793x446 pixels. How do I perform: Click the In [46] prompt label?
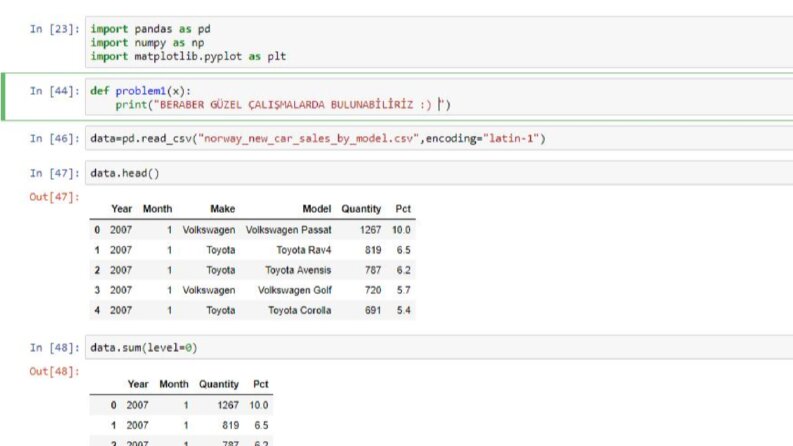[54, 139]
